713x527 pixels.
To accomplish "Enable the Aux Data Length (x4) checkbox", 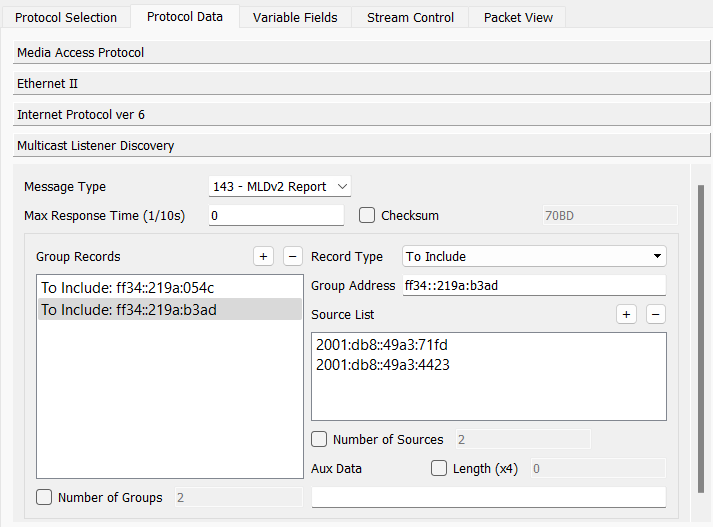I will pyautogui.click(x=439, y=468).
